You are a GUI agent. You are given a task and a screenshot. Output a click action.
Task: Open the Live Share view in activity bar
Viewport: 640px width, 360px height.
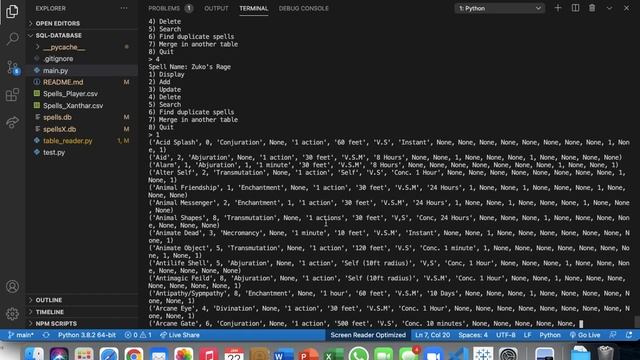click(x=12, y=122)
